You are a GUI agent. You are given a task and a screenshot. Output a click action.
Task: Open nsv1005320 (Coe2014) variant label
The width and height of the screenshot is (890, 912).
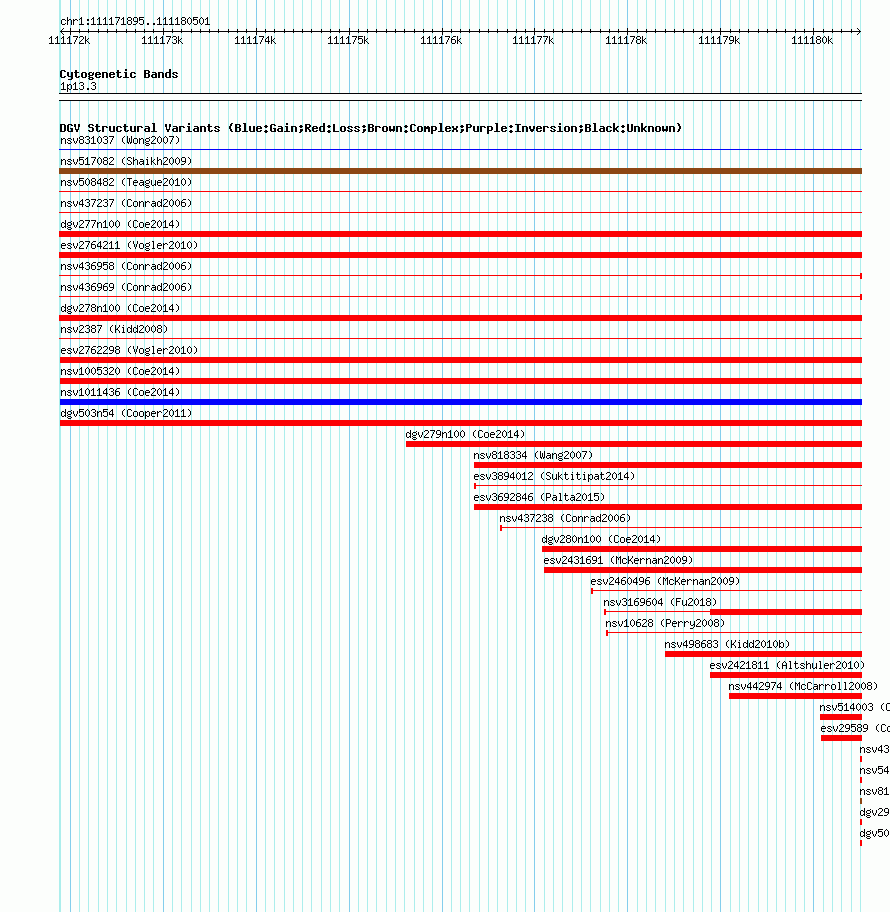coord(120,370)
